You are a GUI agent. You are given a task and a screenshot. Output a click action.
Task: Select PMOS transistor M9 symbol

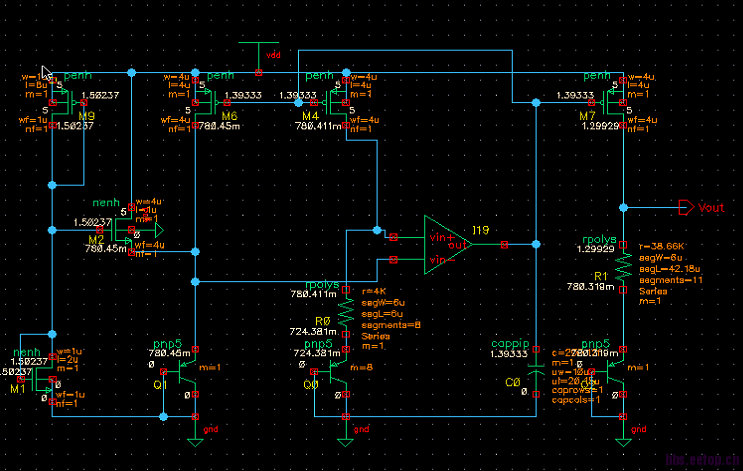(69, 103)
